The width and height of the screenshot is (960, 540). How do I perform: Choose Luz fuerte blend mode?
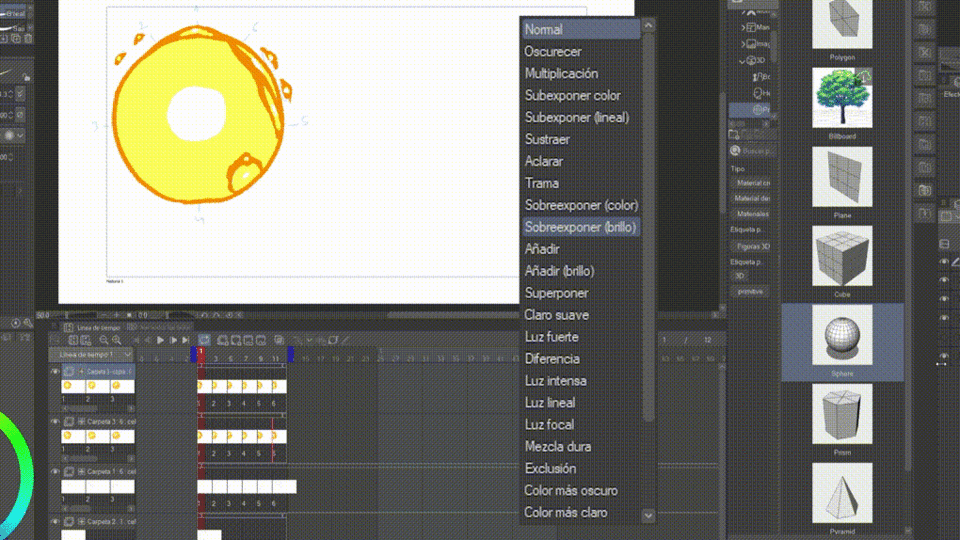[x=580, y=337]
